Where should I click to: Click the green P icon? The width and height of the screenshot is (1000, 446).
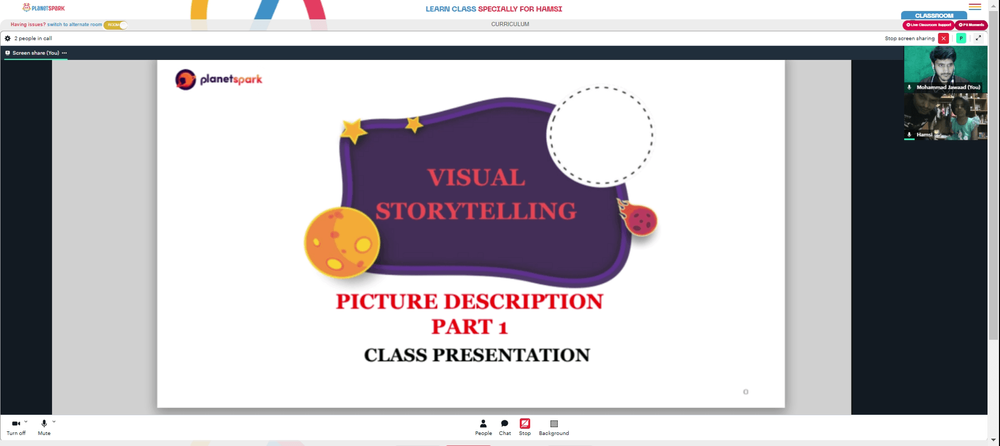(x=961, y=38)
